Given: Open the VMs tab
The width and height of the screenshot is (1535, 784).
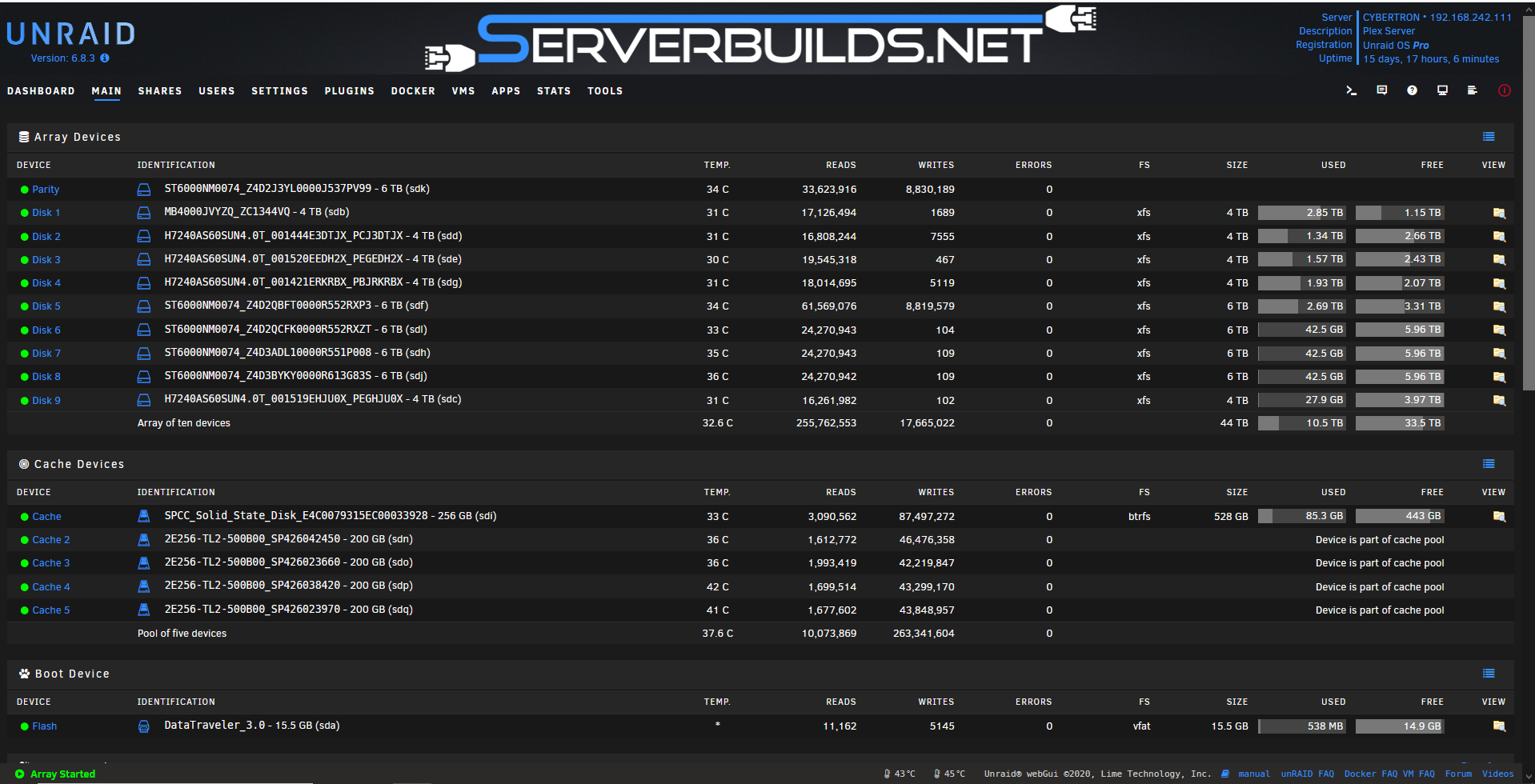Looking at the screenshot, I should pyautogui.click(x=463, y=91).
